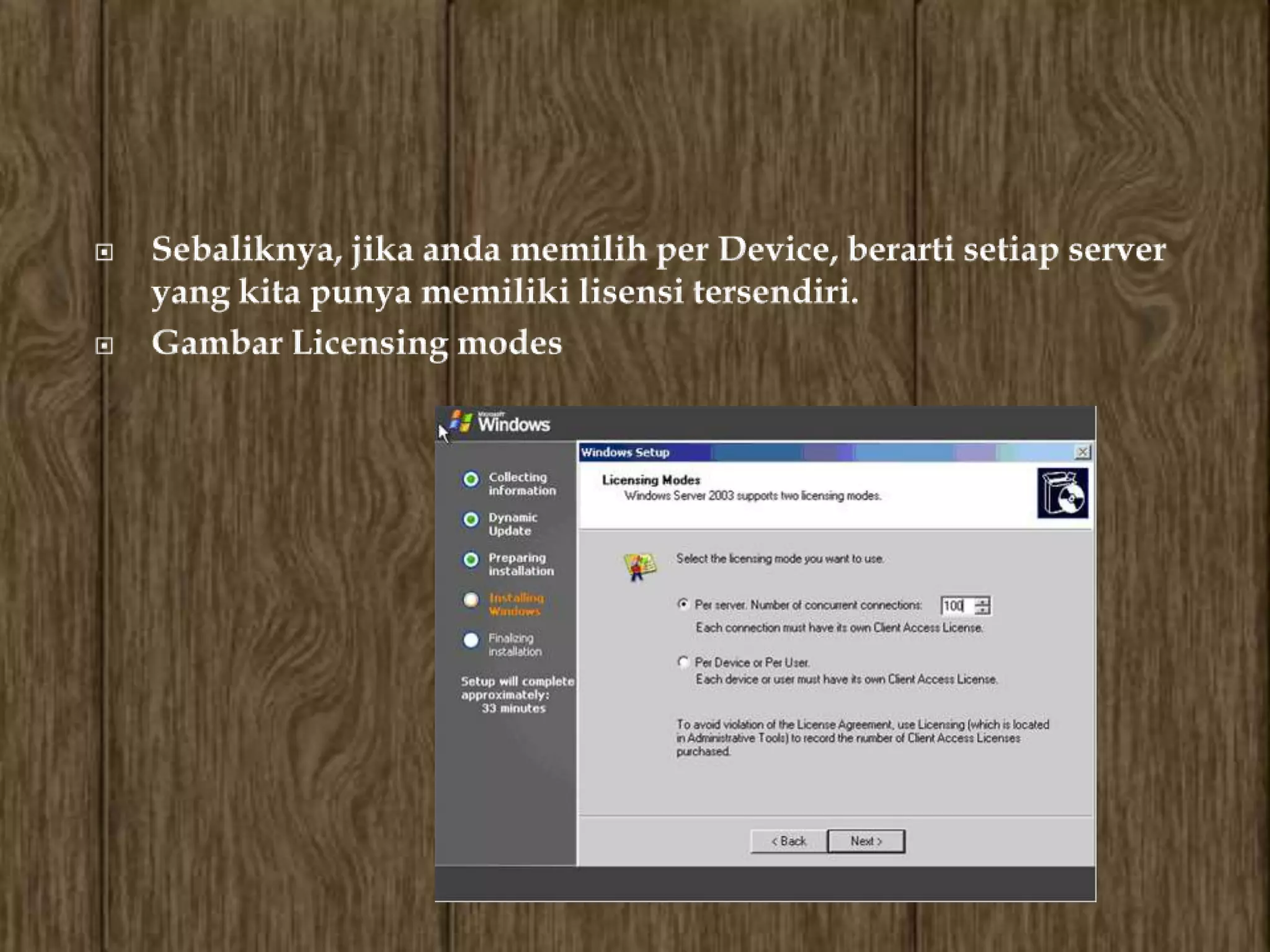Viewport: 1270px width, 952px height.
Task: Click the software box and CD icon
Action: (1062, 493)
